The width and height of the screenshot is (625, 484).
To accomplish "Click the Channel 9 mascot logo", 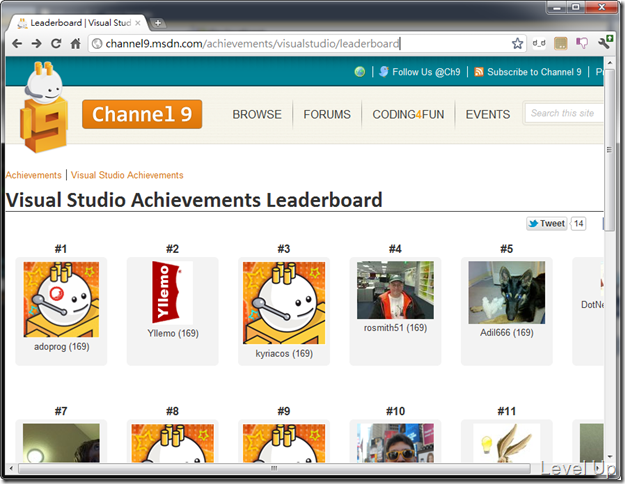I will click(x=44, y=108).
